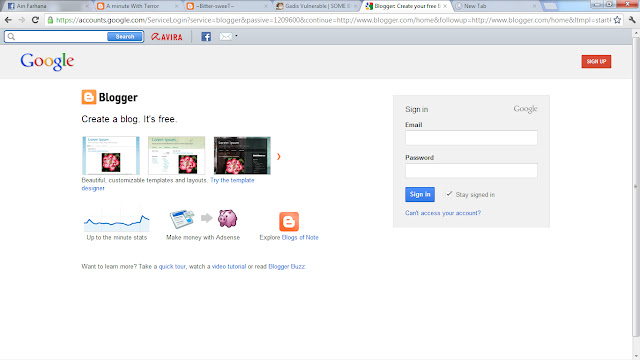Screen dimensions: 640x360
Task: Open Facebook toolbar icon
Action: [206, 37]
